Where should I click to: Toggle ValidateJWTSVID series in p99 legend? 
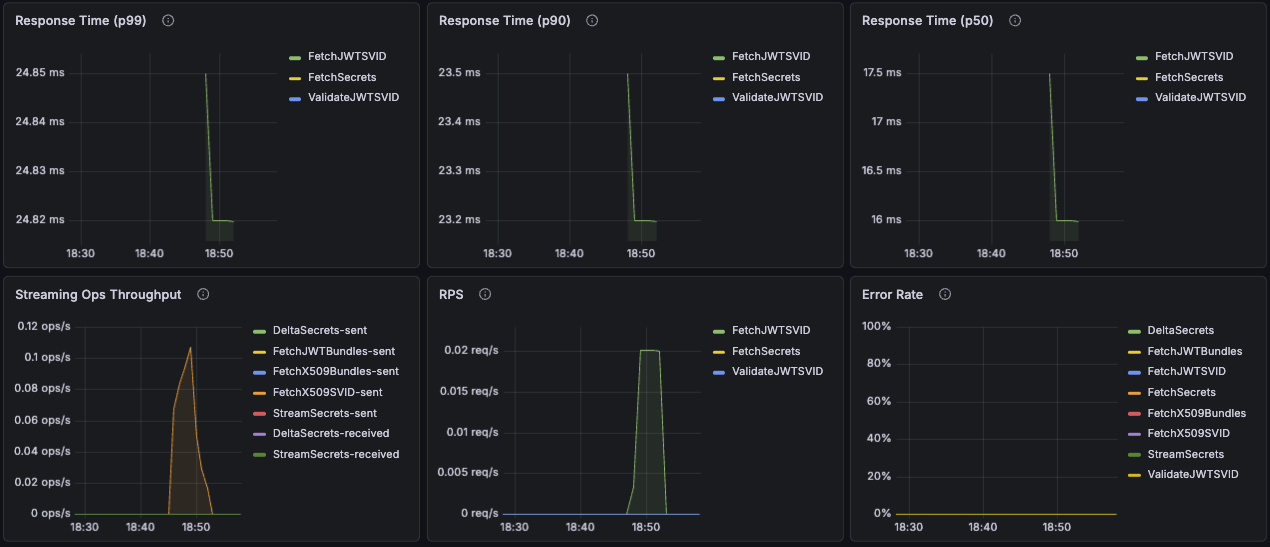pyautogui.click(x=354, y=97)
